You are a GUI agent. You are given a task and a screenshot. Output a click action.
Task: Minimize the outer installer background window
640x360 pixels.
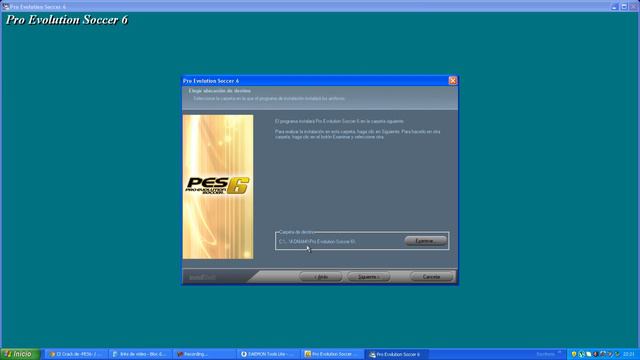(x=614, y=7)
